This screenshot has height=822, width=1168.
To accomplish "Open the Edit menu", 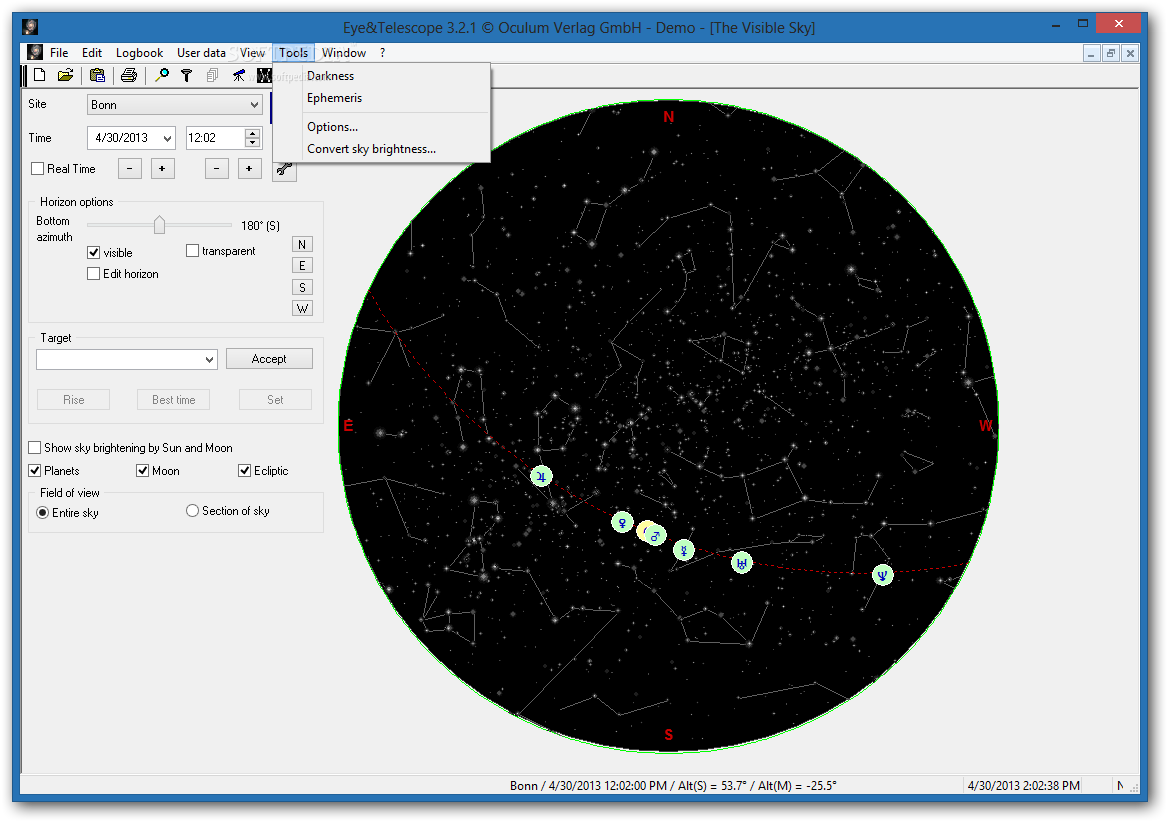I will coord(92,53).
